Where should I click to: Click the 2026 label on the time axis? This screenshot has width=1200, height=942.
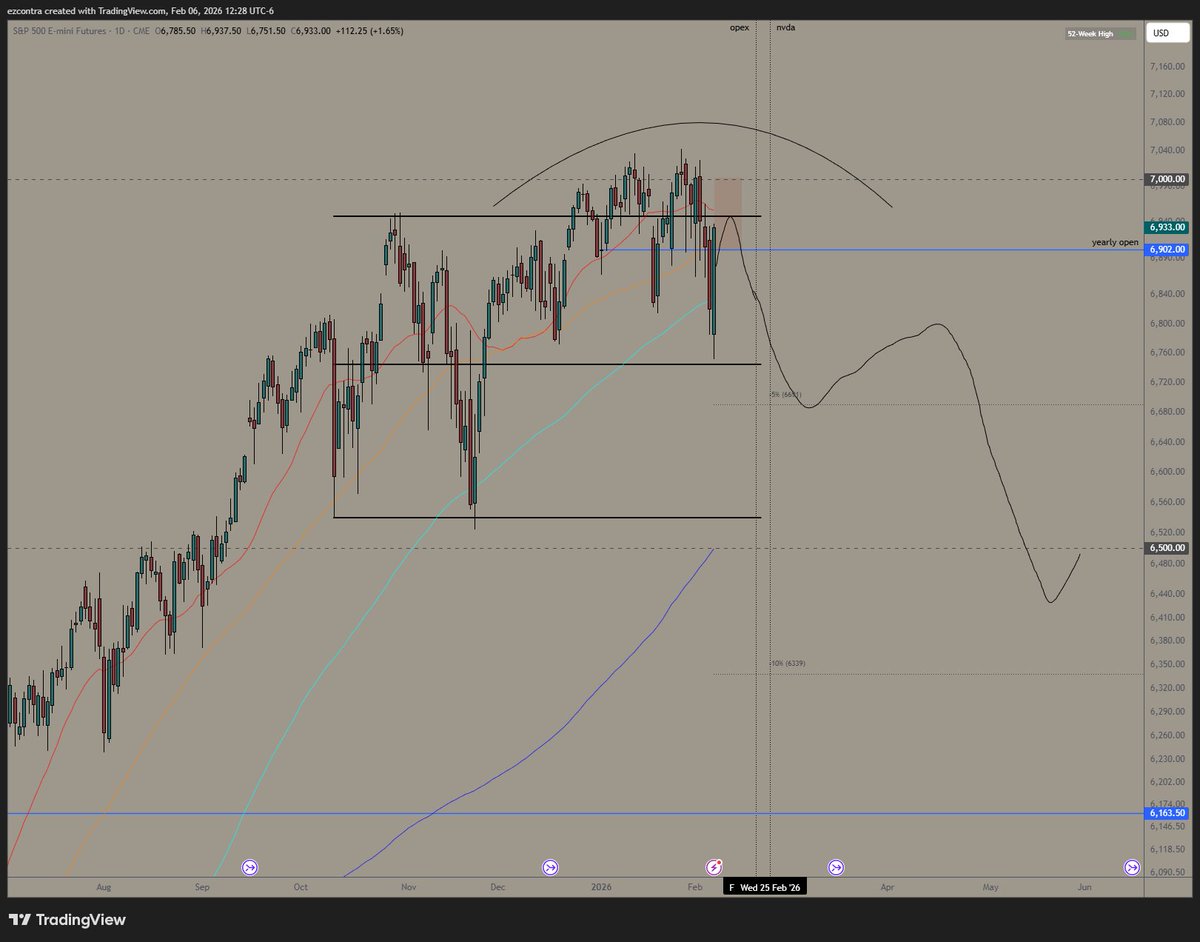click(x=601, y=887)
